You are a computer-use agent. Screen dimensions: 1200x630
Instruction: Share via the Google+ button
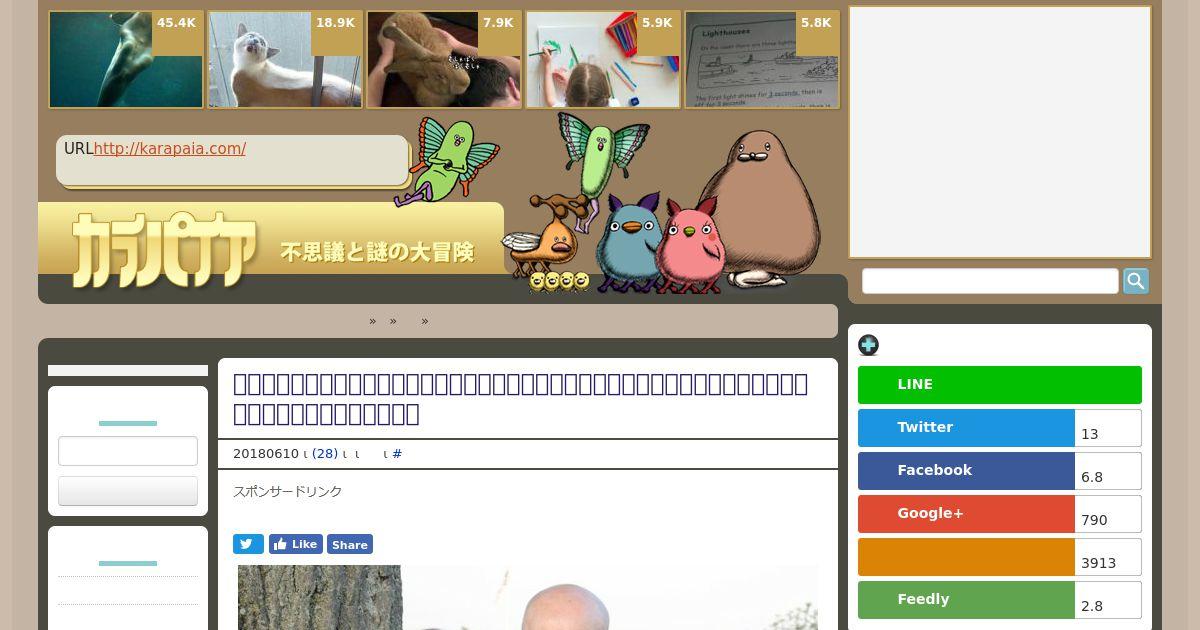(x=966, y=514)
